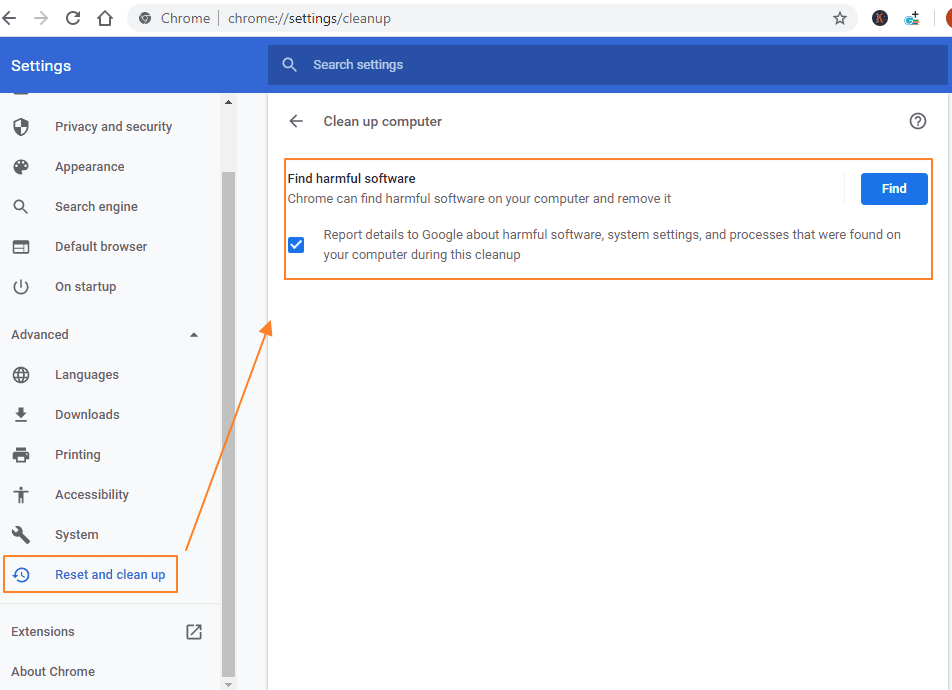952x690 pixels.
Task: Click the Chrome site info icon
Action: pyautogui.click(x=145, y=18)
